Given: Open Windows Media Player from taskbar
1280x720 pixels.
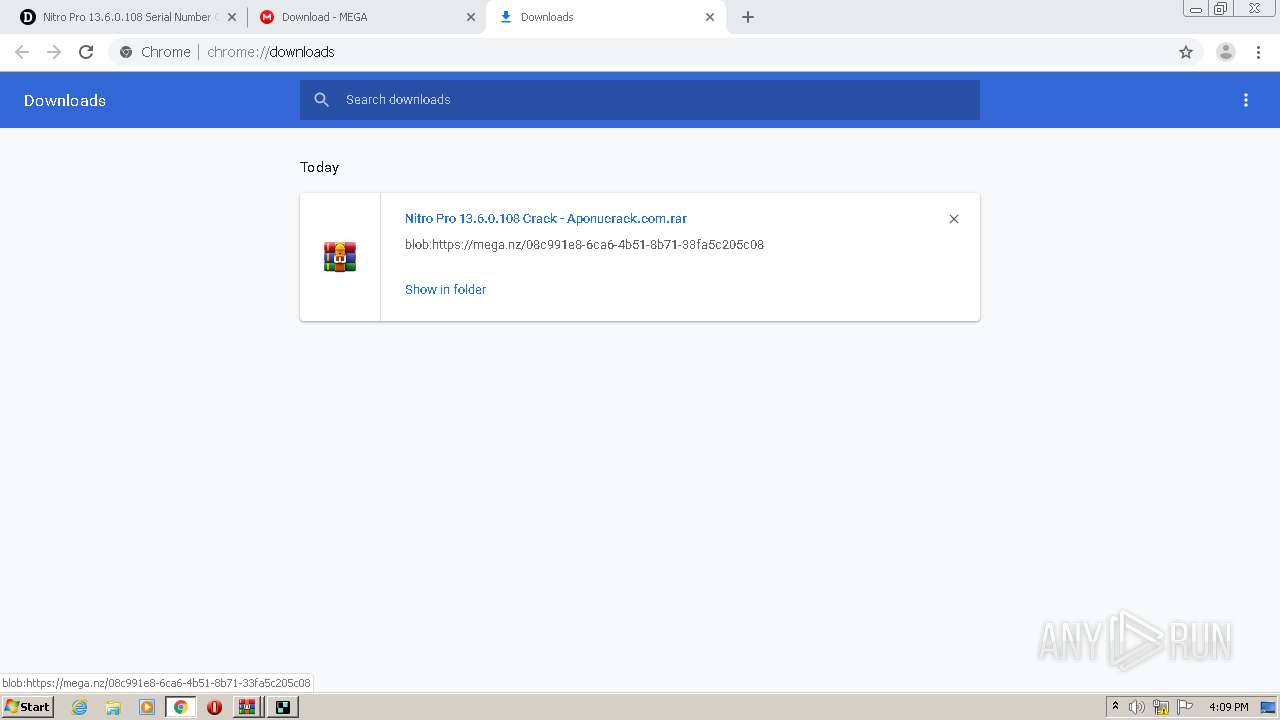Looking at the screenshot, I should coord(147,707).
